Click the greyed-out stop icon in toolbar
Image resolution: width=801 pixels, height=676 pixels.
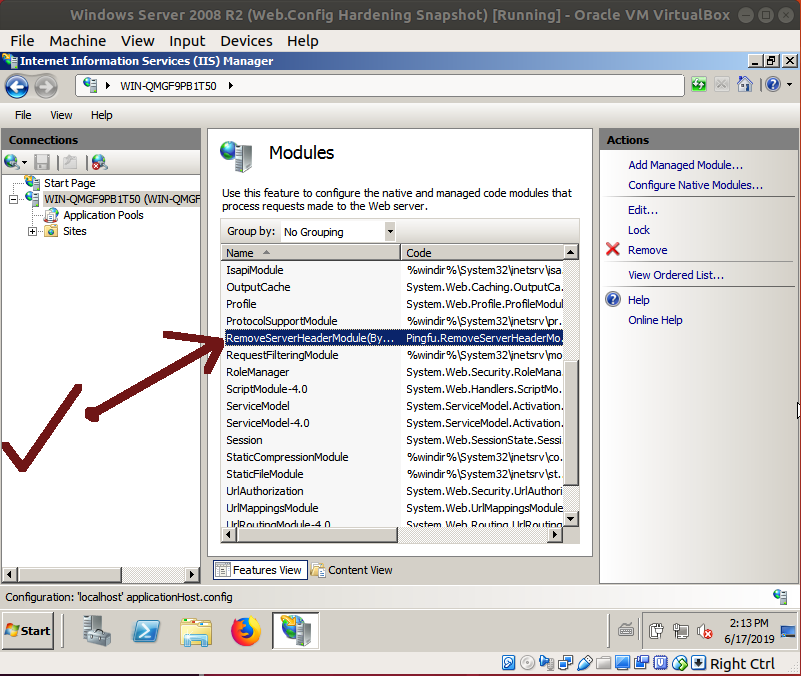coord(721,84)
